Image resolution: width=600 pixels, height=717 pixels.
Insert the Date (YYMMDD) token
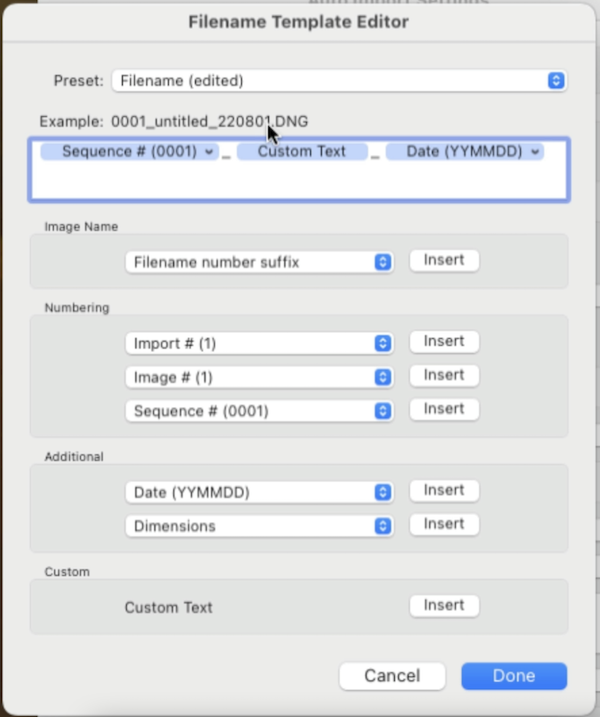pos(444,490)
